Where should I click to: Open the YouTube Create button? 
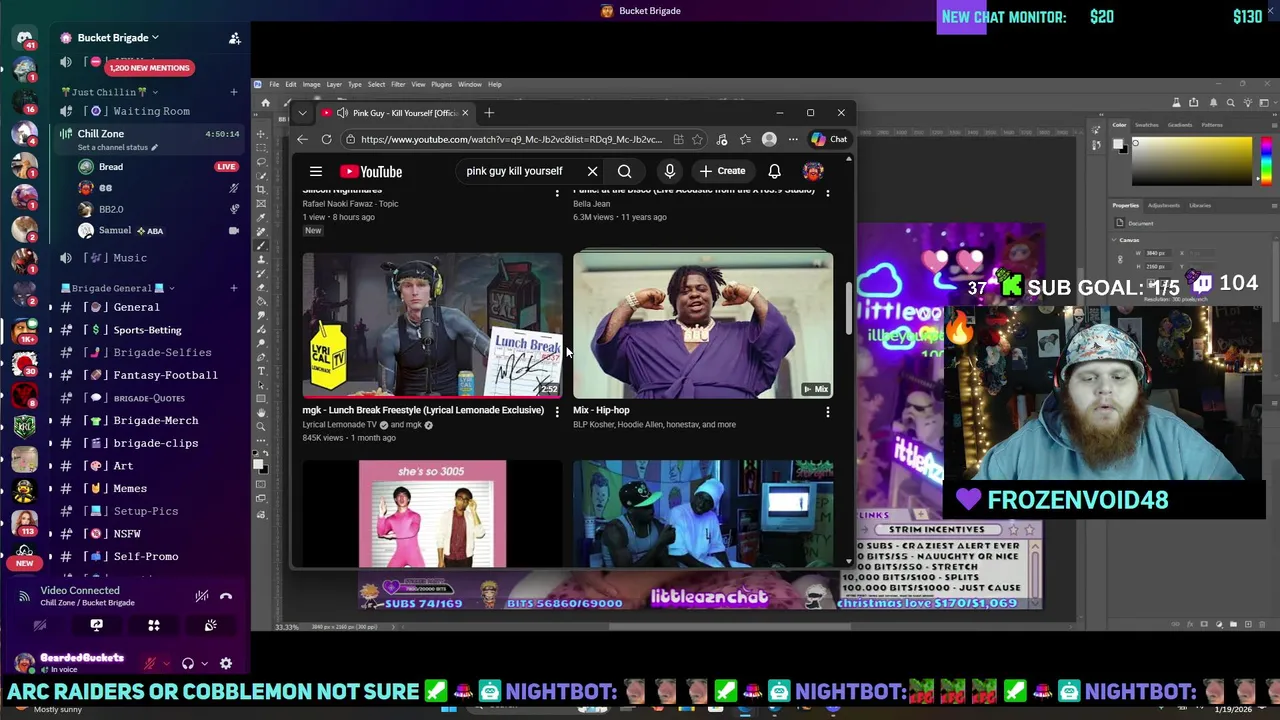(x=723, y=171)
